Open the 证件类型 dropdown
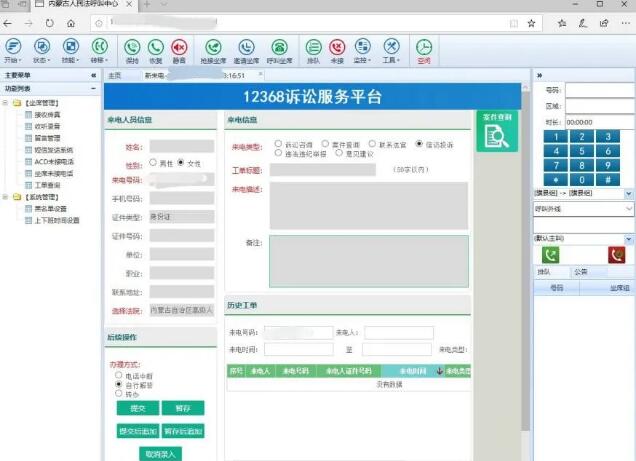The width and height of the screenshot is (636, 461). pos(182,217)
